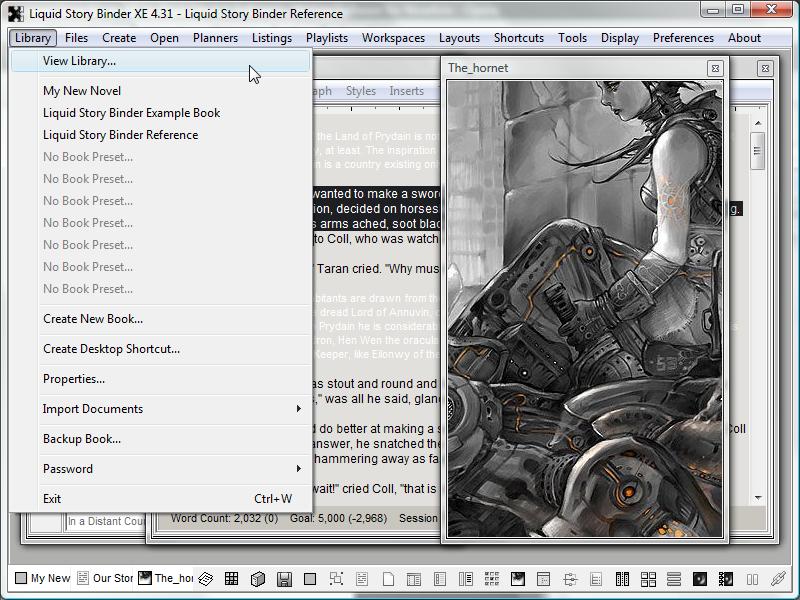Click the blank page icon in bottom toolbar
Screen dimensions: 800x600
pos(388,578)
